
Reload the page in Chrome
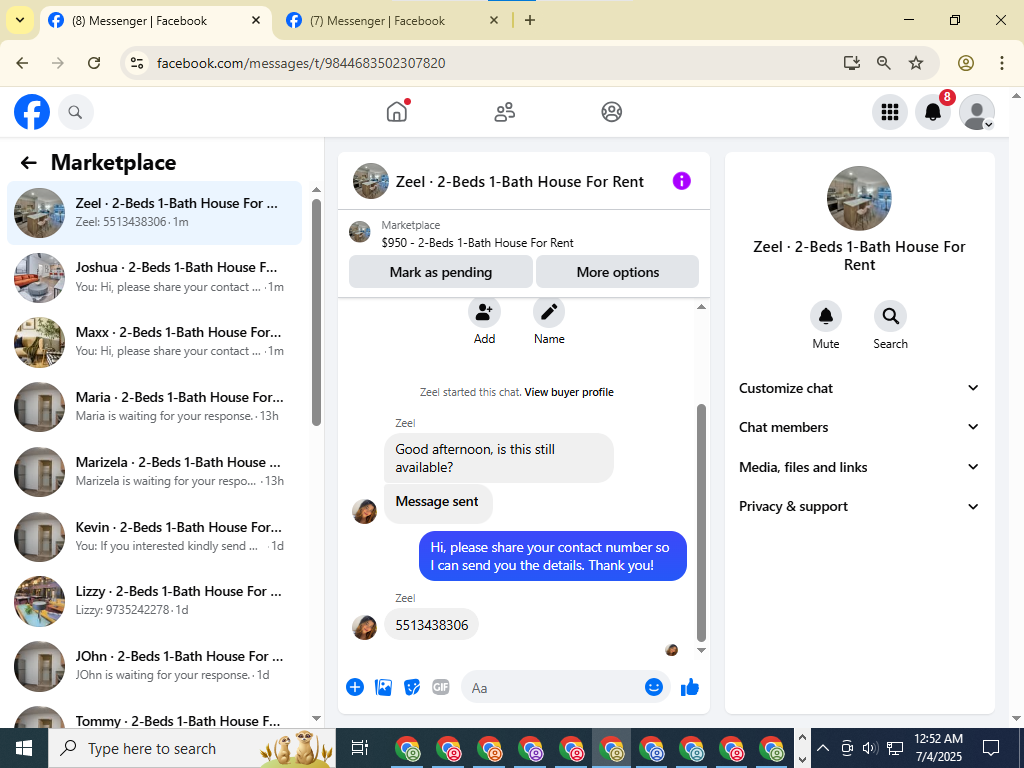point(94,63)
